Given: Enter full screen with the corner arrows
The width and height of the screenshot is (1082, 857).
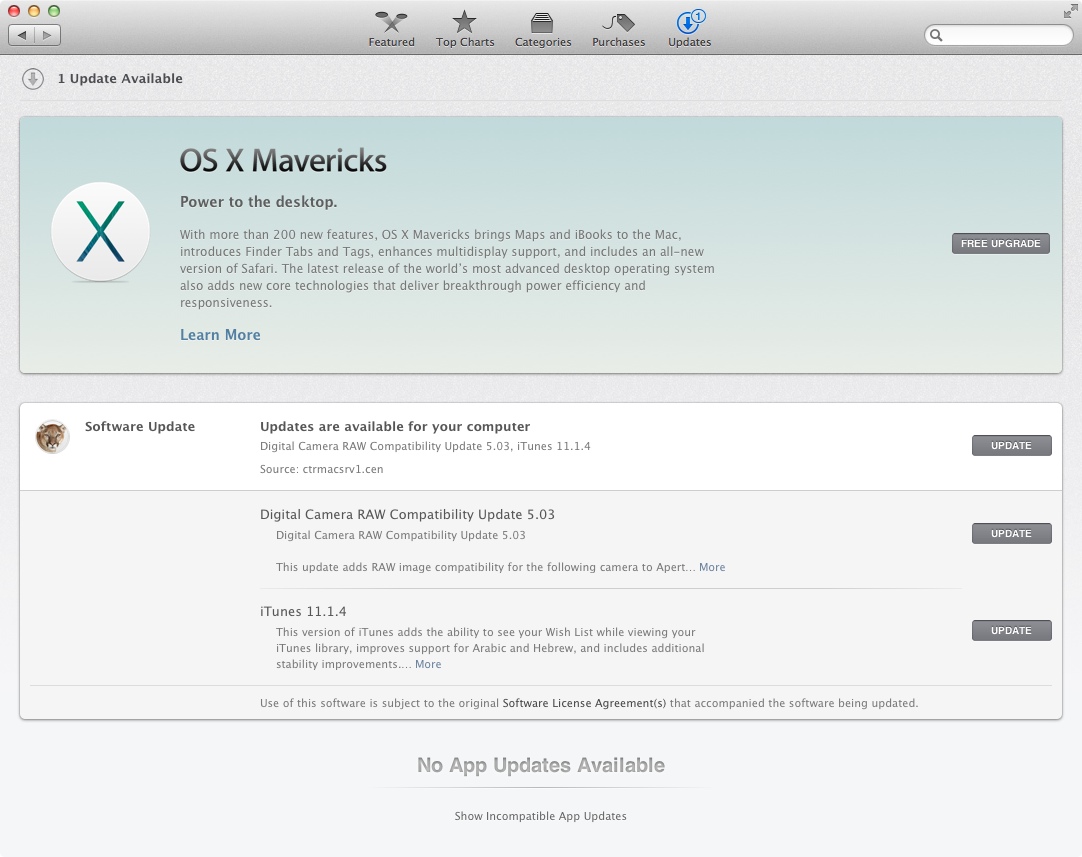Looking at the screenshot, I should (x=1070, y=12).
